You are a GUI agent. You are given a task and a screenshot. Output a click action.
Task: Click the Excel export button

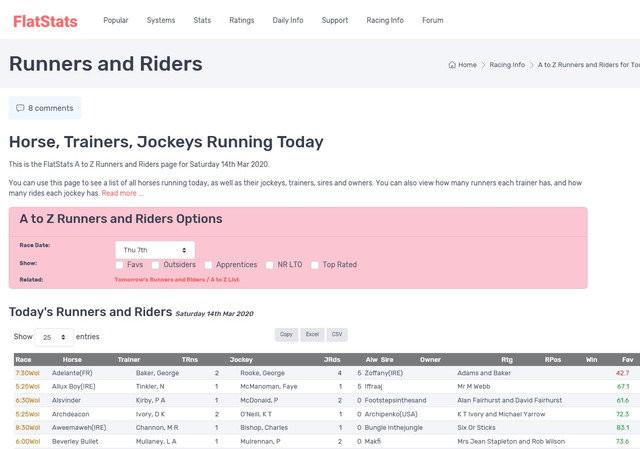[x=312, y=334]
